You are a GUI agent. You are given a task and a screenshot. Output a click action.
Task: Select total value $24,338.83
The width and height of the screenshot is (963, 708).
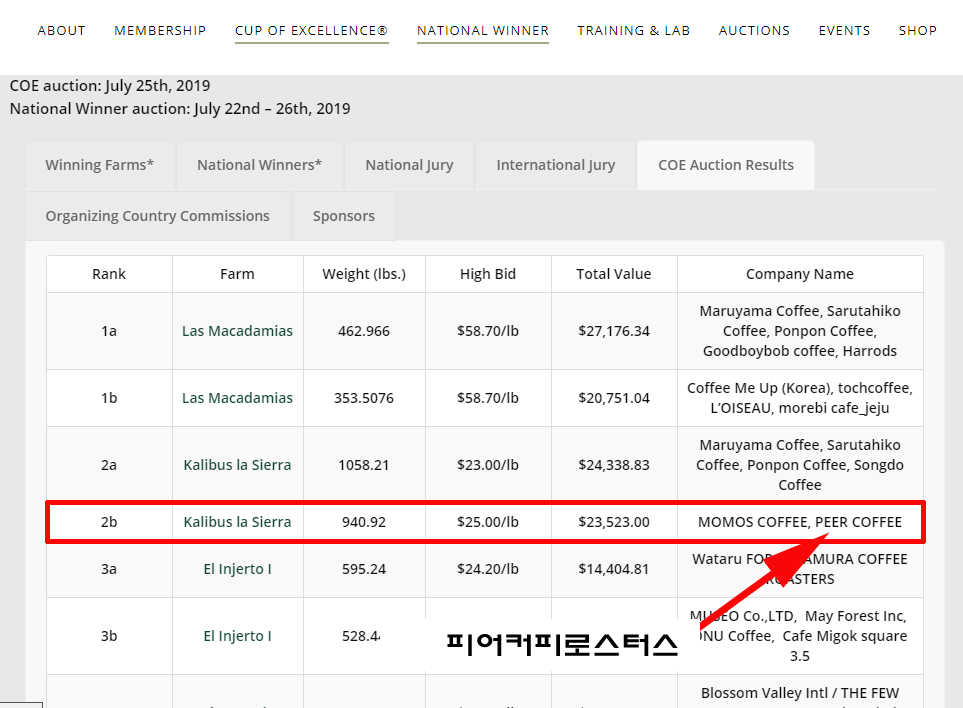(x=614, y=465)
